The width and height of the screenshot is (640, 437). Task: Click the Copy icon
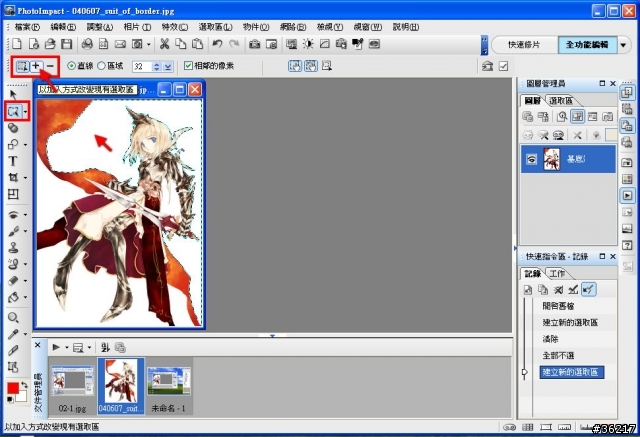tap(180, 44)
